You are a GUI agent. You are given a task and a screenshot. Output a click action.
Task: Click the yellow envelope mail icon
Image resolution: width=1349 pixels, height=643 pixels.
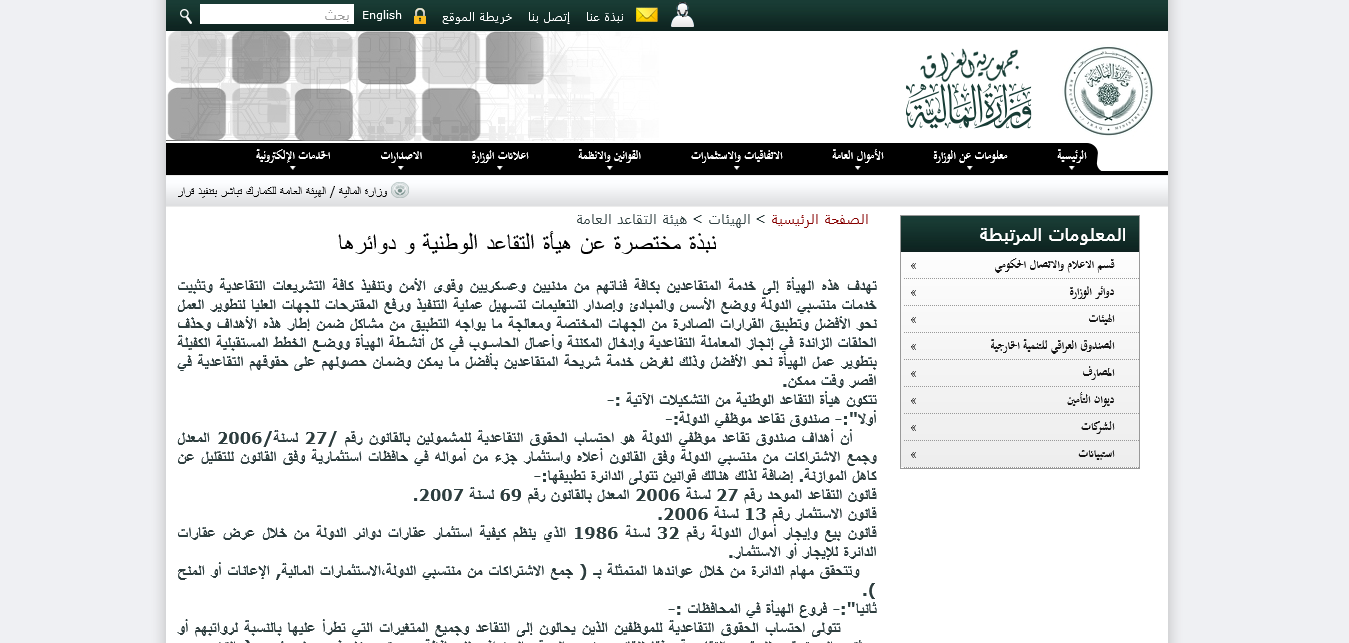pos(647,15)
